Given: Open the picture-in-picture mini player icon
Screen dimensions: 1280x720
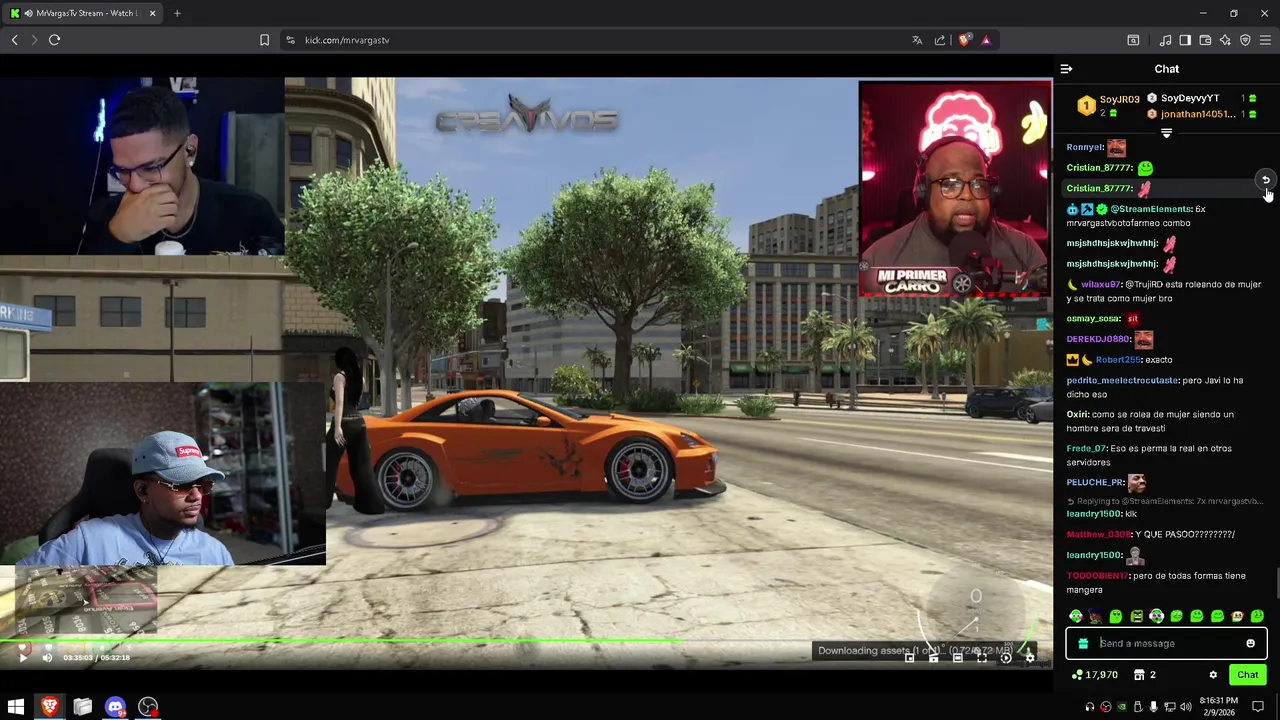Looking at the screenshot, I should click(x=909, y=658).
